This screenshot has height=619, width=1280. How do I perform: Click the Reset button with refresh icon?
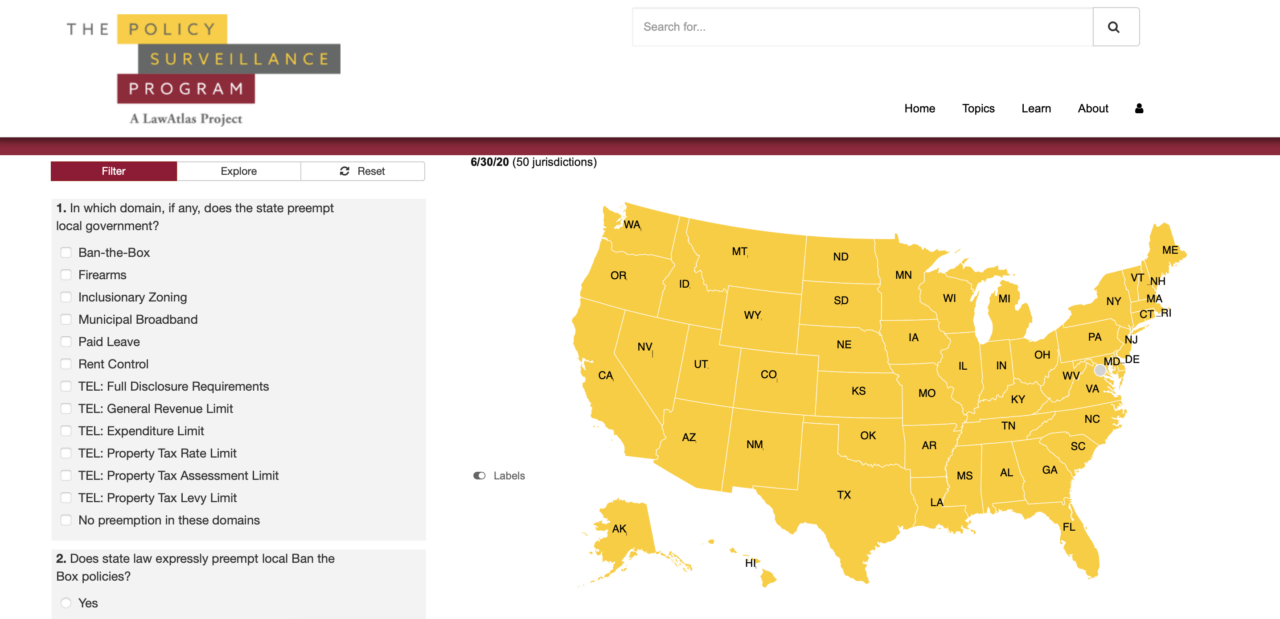tap(362, 171)
